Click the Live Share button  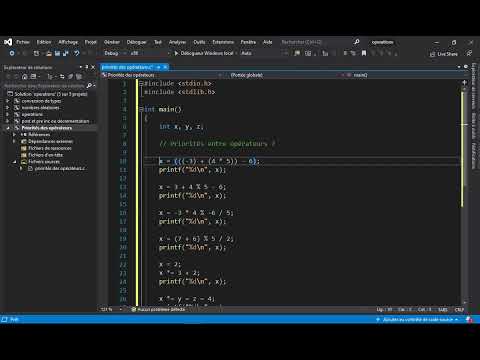tap(444, 54)
